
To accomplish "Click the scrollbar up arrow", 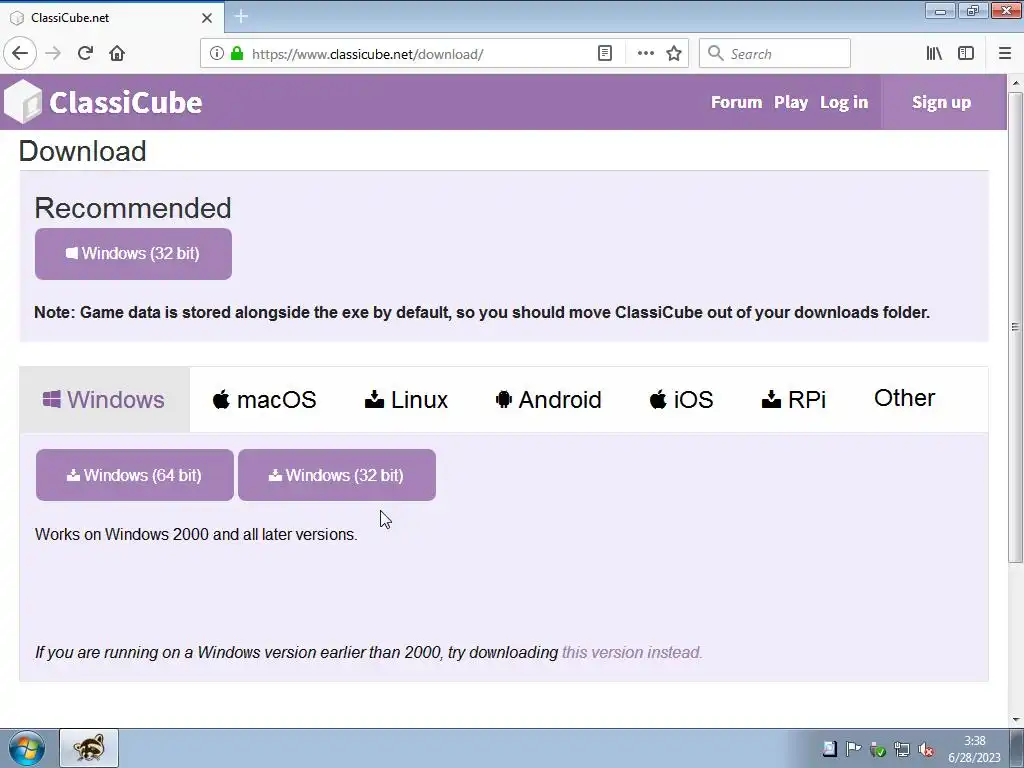I will click(1016, 84).
